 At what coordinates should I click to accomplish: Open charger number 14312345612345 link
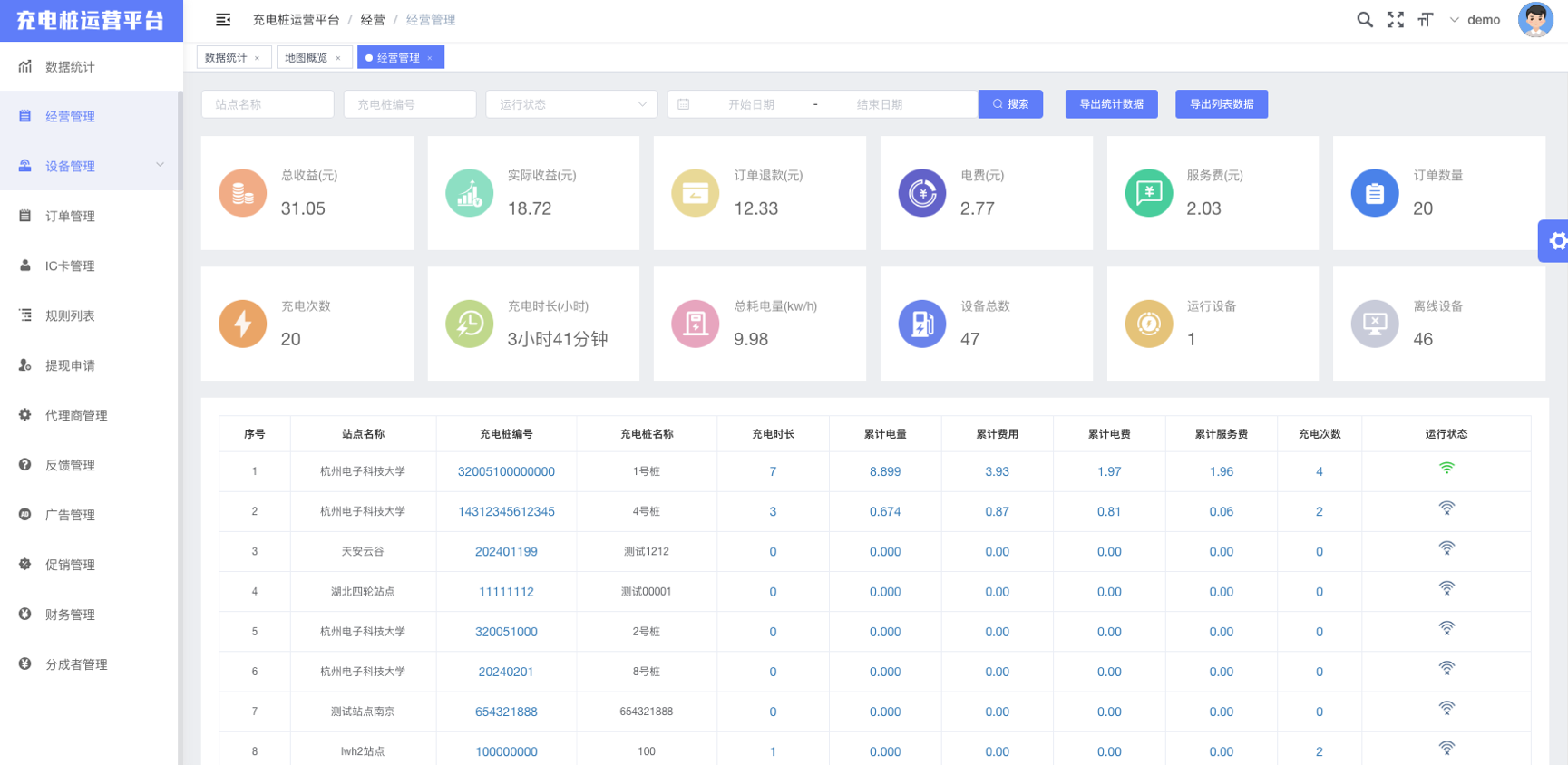[x=506, y=511]
